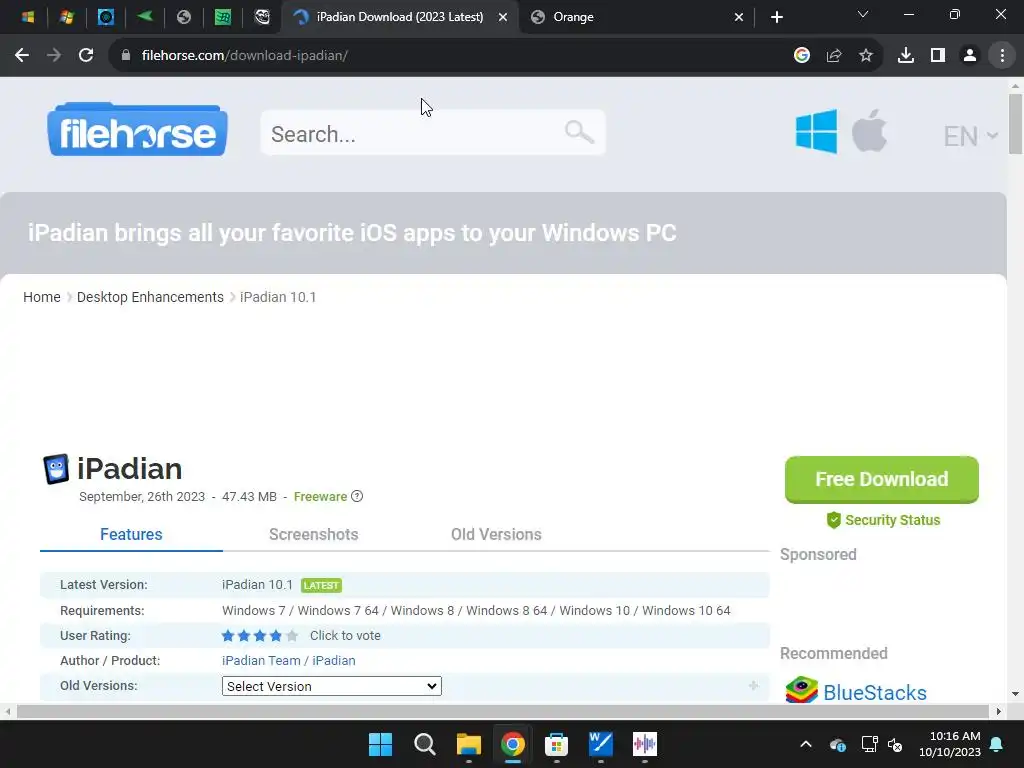Open File Explorer from taskbar
Viewport: 1024px width, 768px height.
pyautogui.click(x=468, y=744)
